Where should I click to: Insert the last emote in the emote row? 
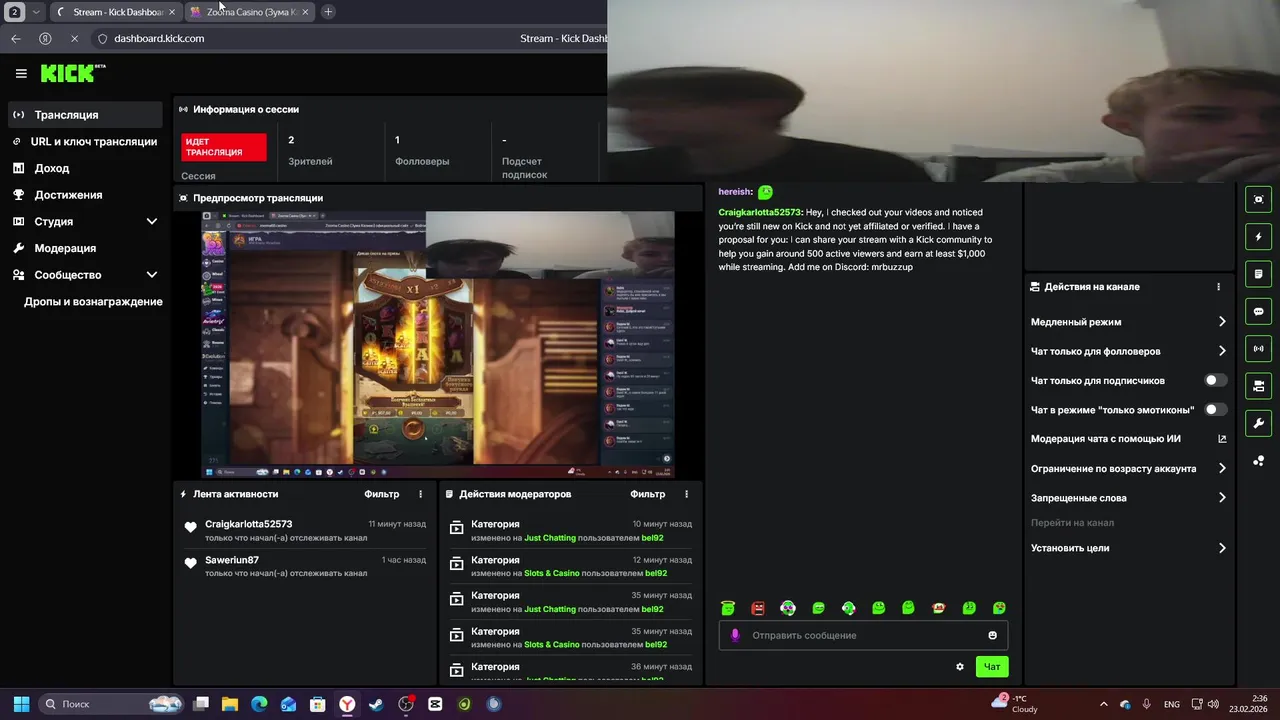click(999, 608)
